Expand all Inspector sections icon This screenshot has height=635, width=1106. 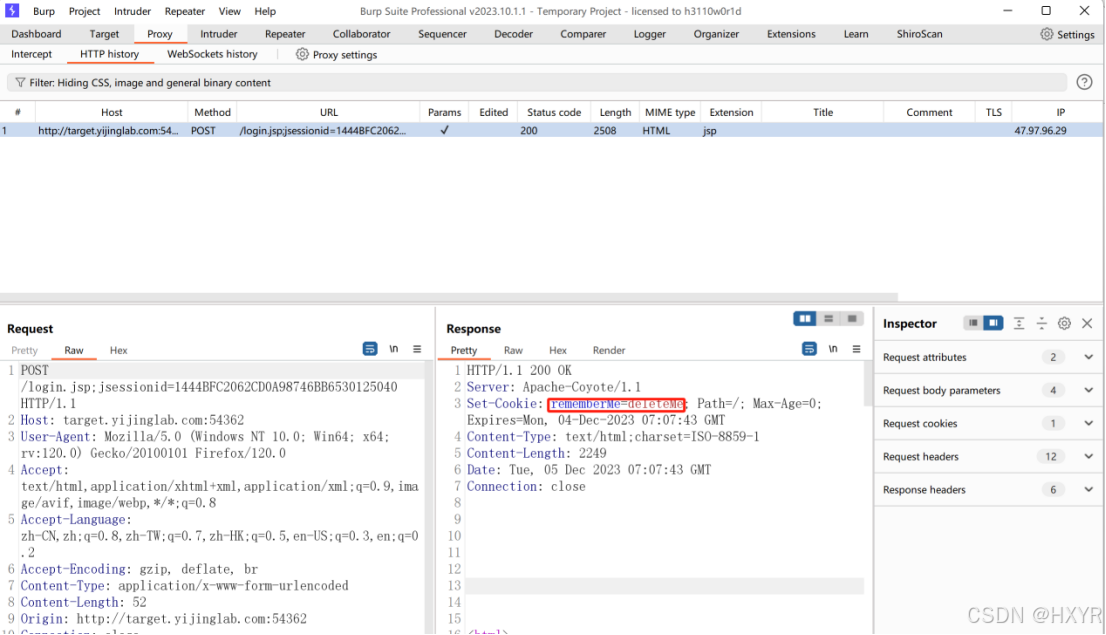pos(1019,323)
